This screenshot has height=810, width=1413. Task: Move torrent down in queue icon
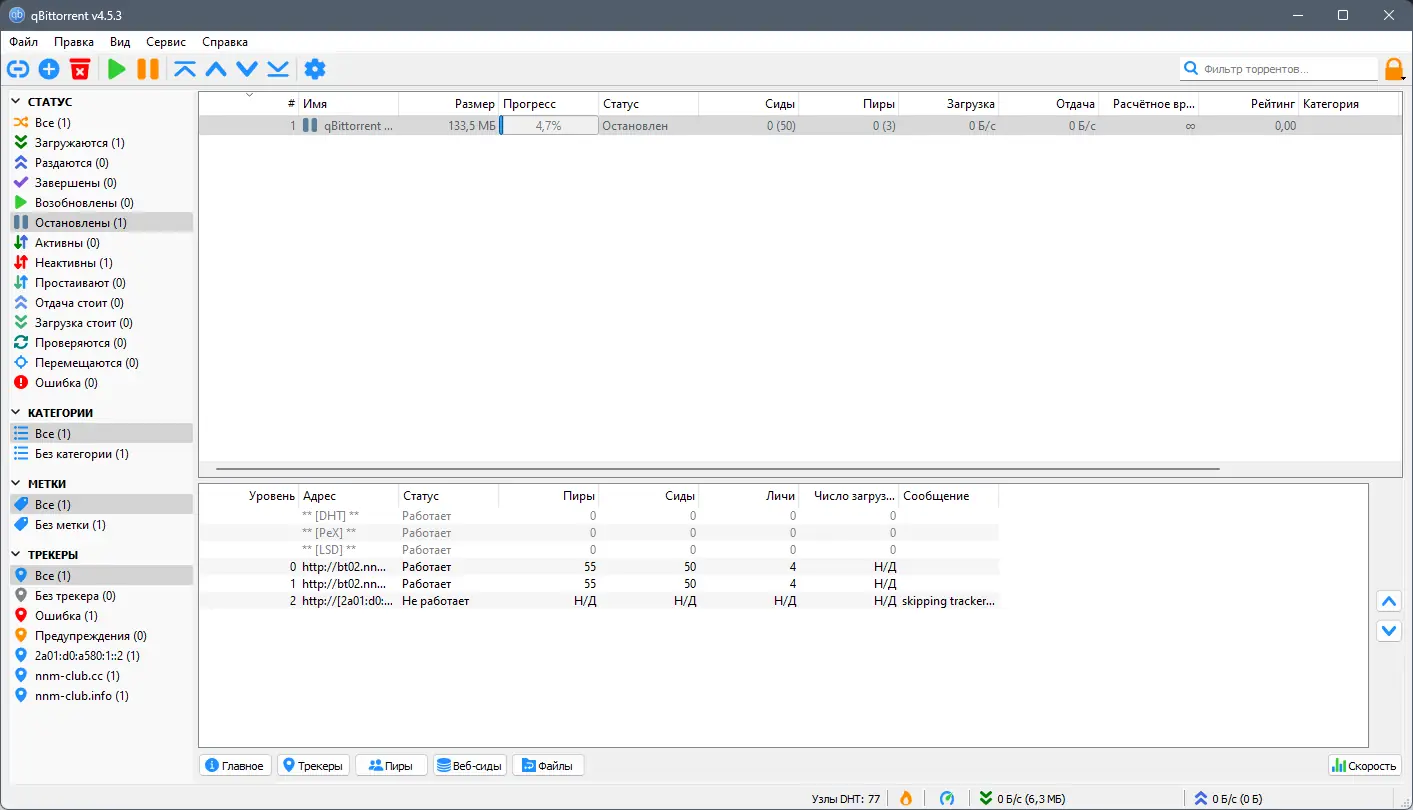pyautogui.click(x=247, y=69)
